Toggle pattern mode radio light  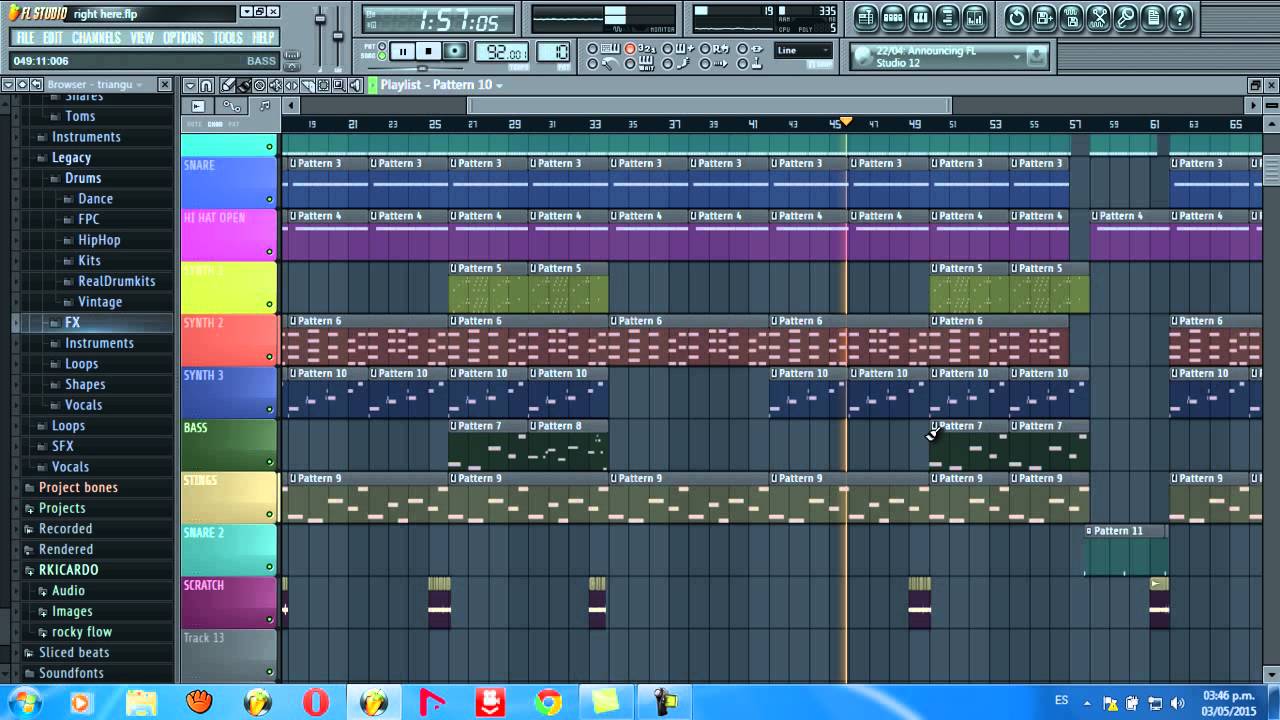coord(381,46)
